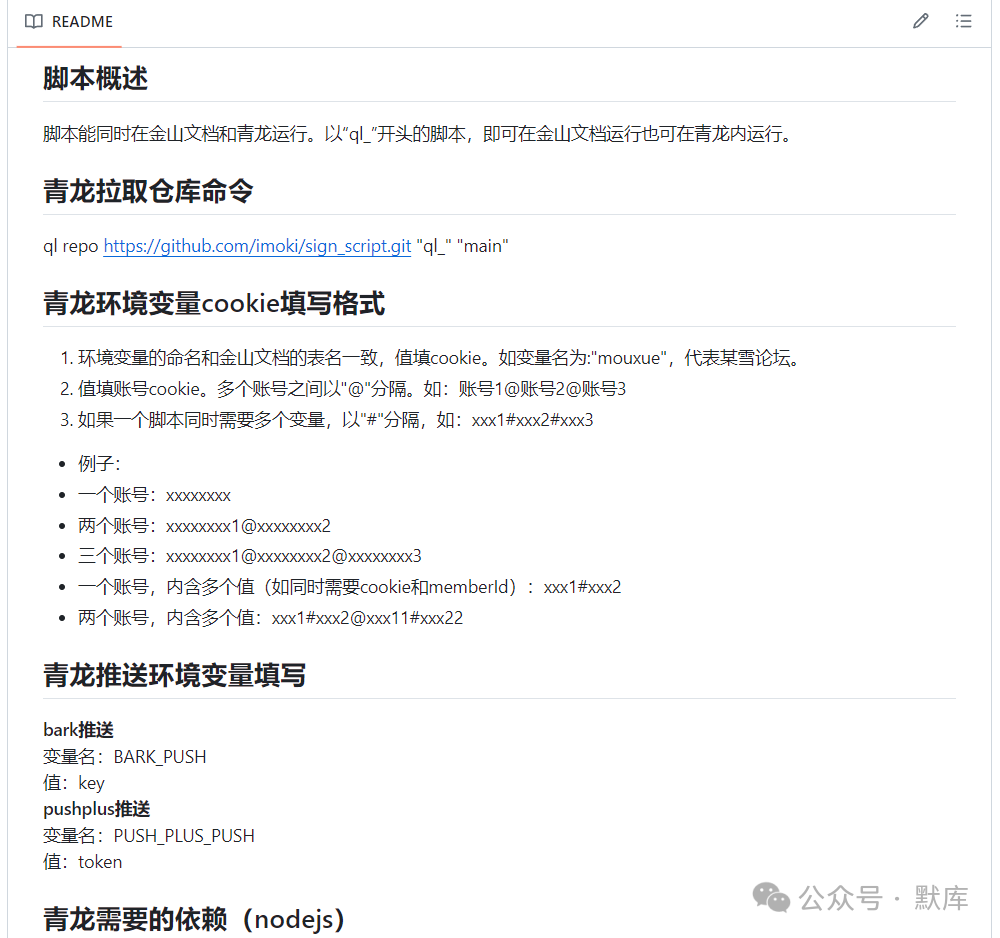
Task: Click the heading 青龙环境变量cookie填写格式
Action: [214, 303]
